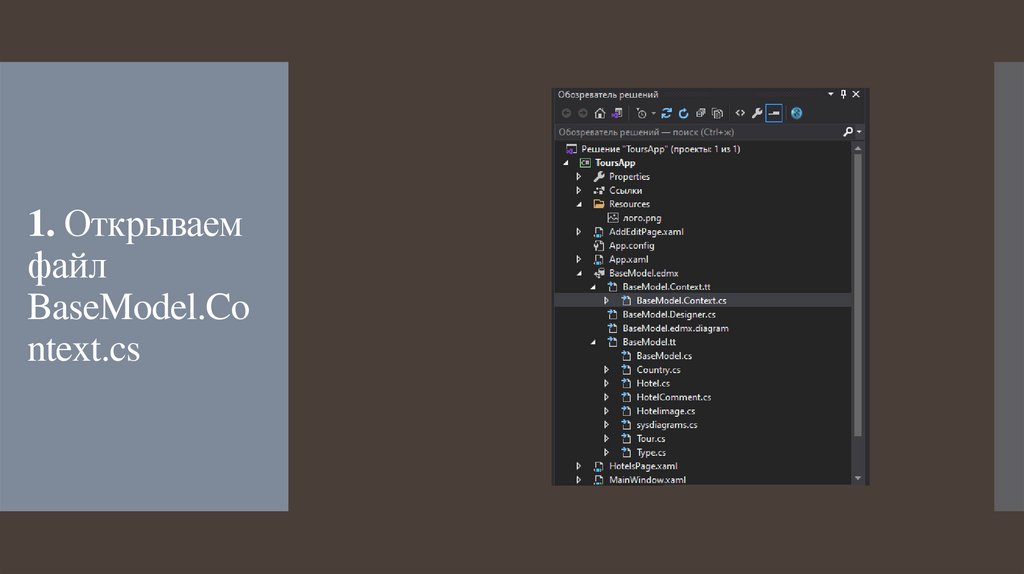Click the Collapse All icon

click(x=701, y=113)
